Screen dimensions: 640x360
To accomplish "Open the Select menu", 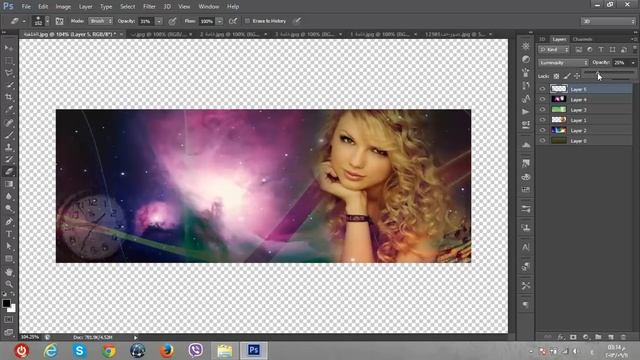I will pos(127,7).
